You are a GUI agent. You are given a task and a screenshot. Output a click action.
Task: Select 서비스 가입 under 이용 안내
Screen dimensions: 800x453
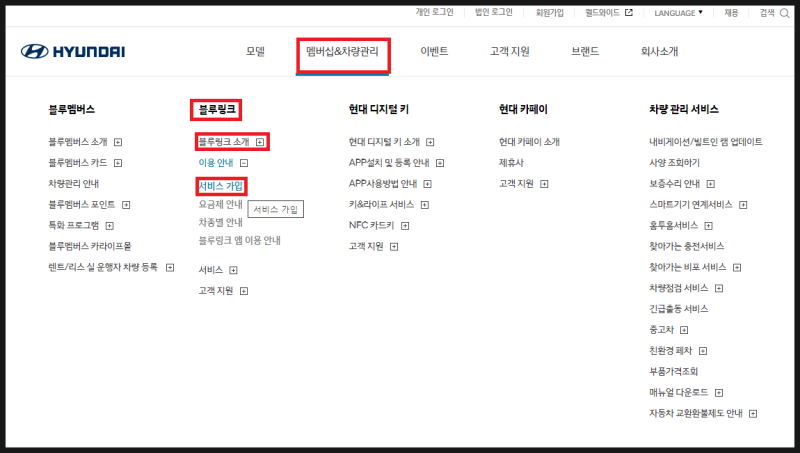coord(221,186)
